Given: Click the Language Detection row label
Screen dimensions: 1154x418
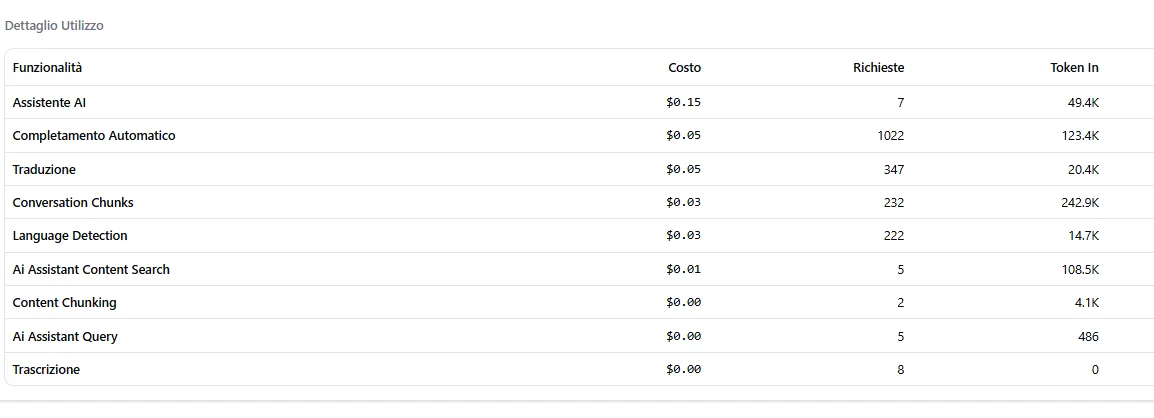Looking at the screenshot, I should pos(70,235).
